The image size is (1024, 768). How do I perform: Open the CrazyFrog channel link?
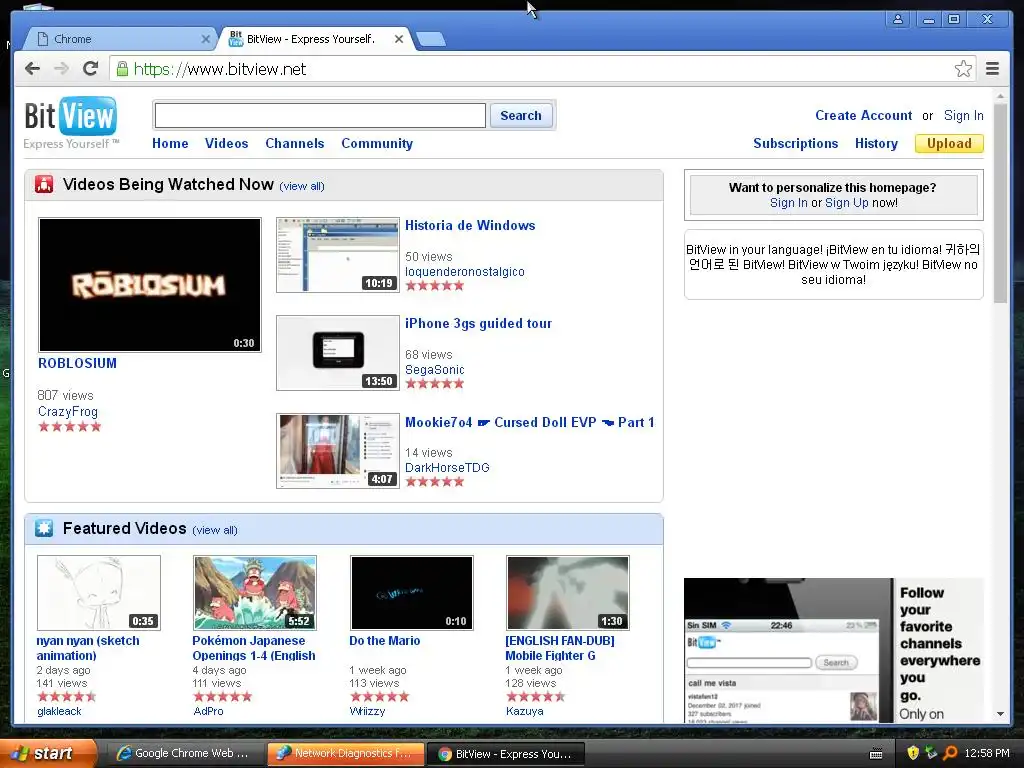point(68,411)
